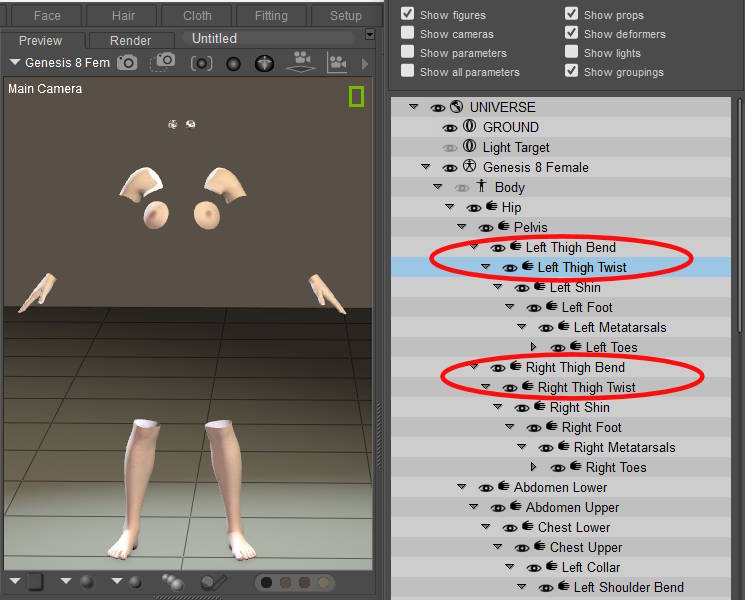Click the prop icon beside Light Target
Image resolution: width=745 pixels, height=600 pixels.
tap(469, 146)
